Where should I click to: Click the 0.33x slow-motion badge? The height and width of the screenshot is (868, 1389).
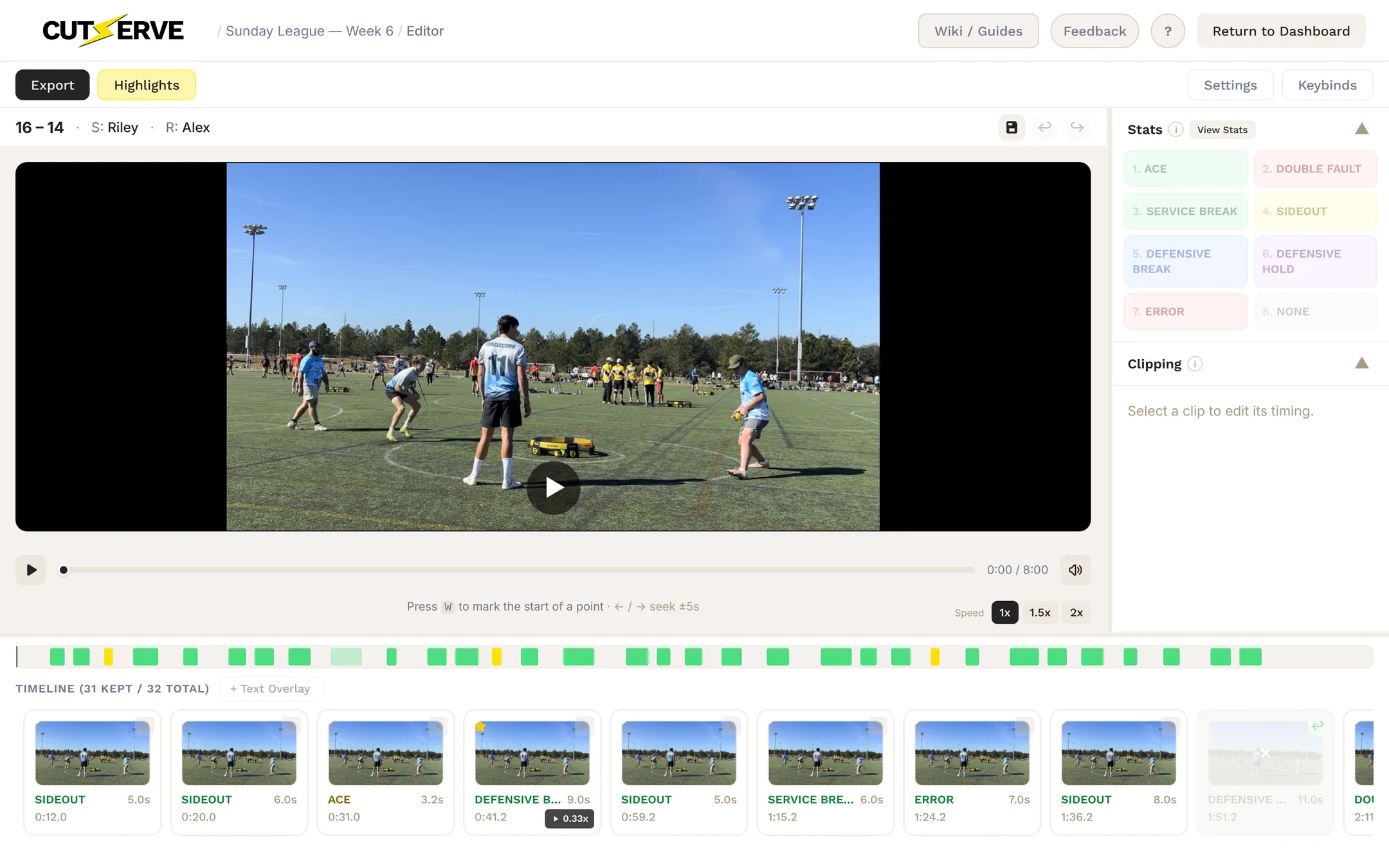pos(569,818)
